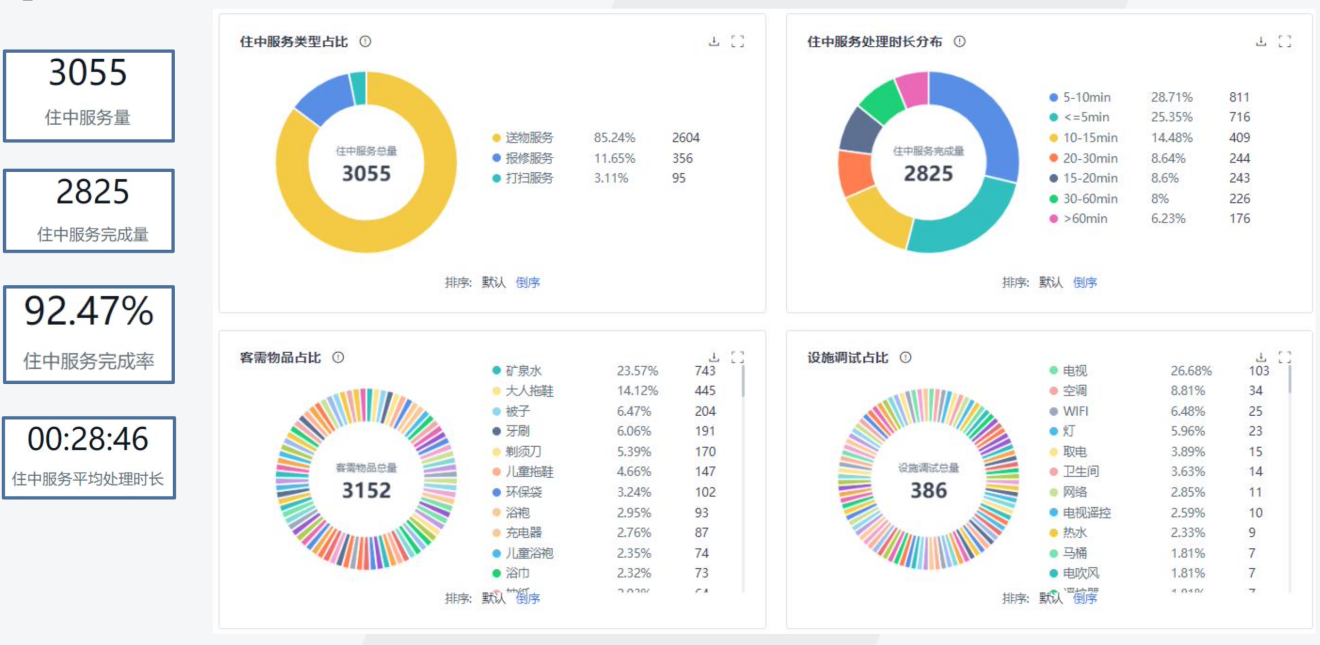Click the 客需物品占比 legend scrollbar

click(743, 380)
